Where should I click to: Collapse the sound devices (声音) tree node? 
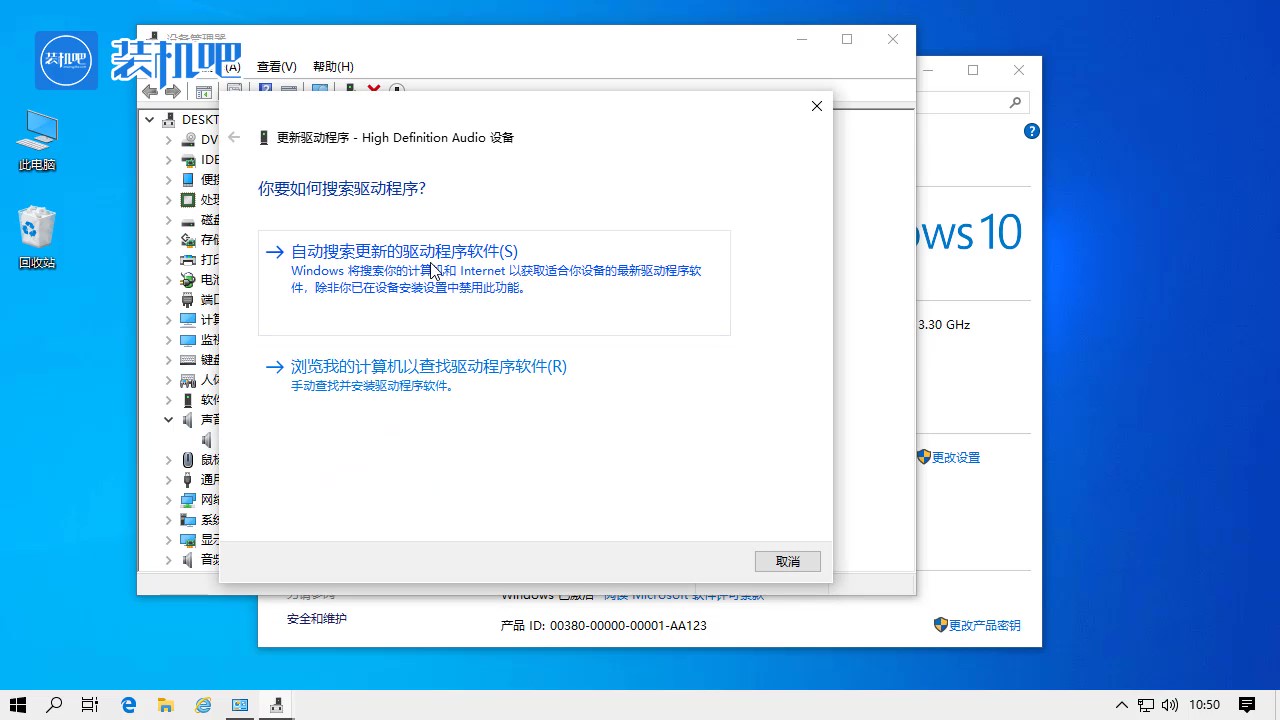169,420
